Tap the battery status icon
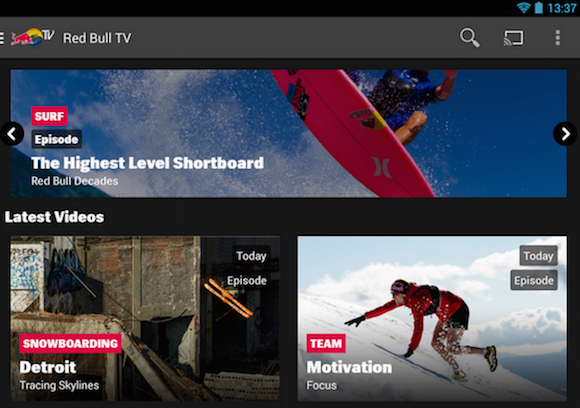Screen dimensions: 580x408 [539, 7]
